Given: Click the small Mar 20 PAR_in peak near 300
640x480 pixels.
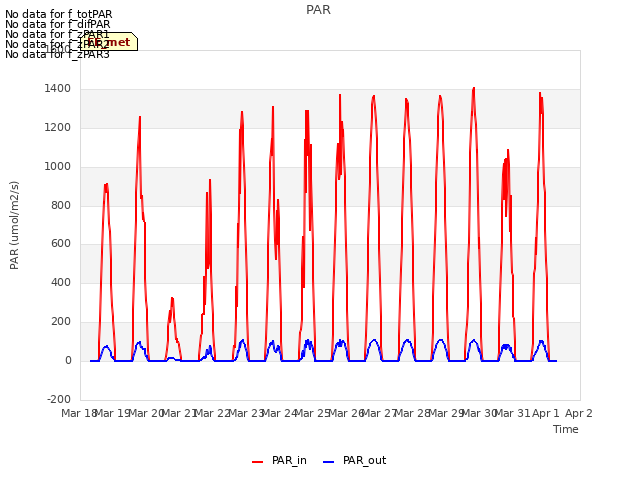Looking at the screenshot, I should coord(172,300).
